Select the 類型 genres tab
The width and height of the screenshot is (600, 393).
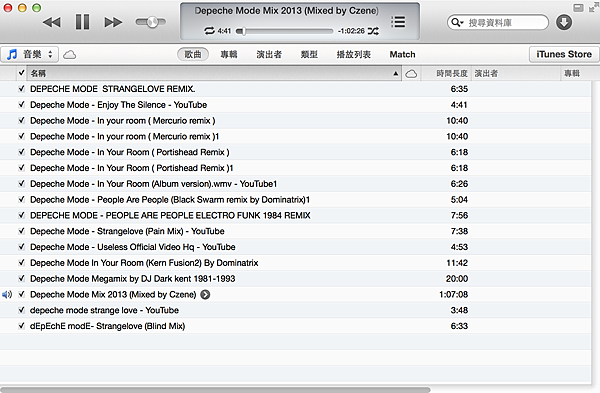[x=309, y=54]
